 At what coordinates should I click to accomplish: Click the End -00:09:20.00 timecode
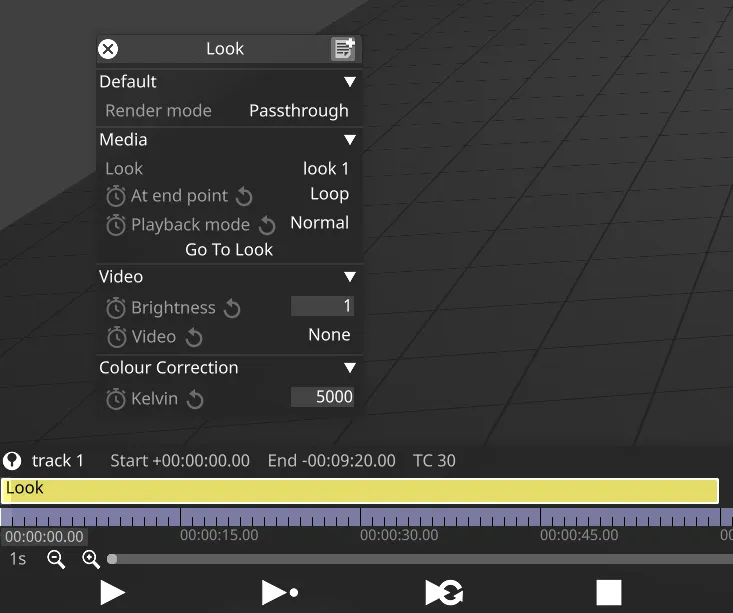tap(331, 461)
